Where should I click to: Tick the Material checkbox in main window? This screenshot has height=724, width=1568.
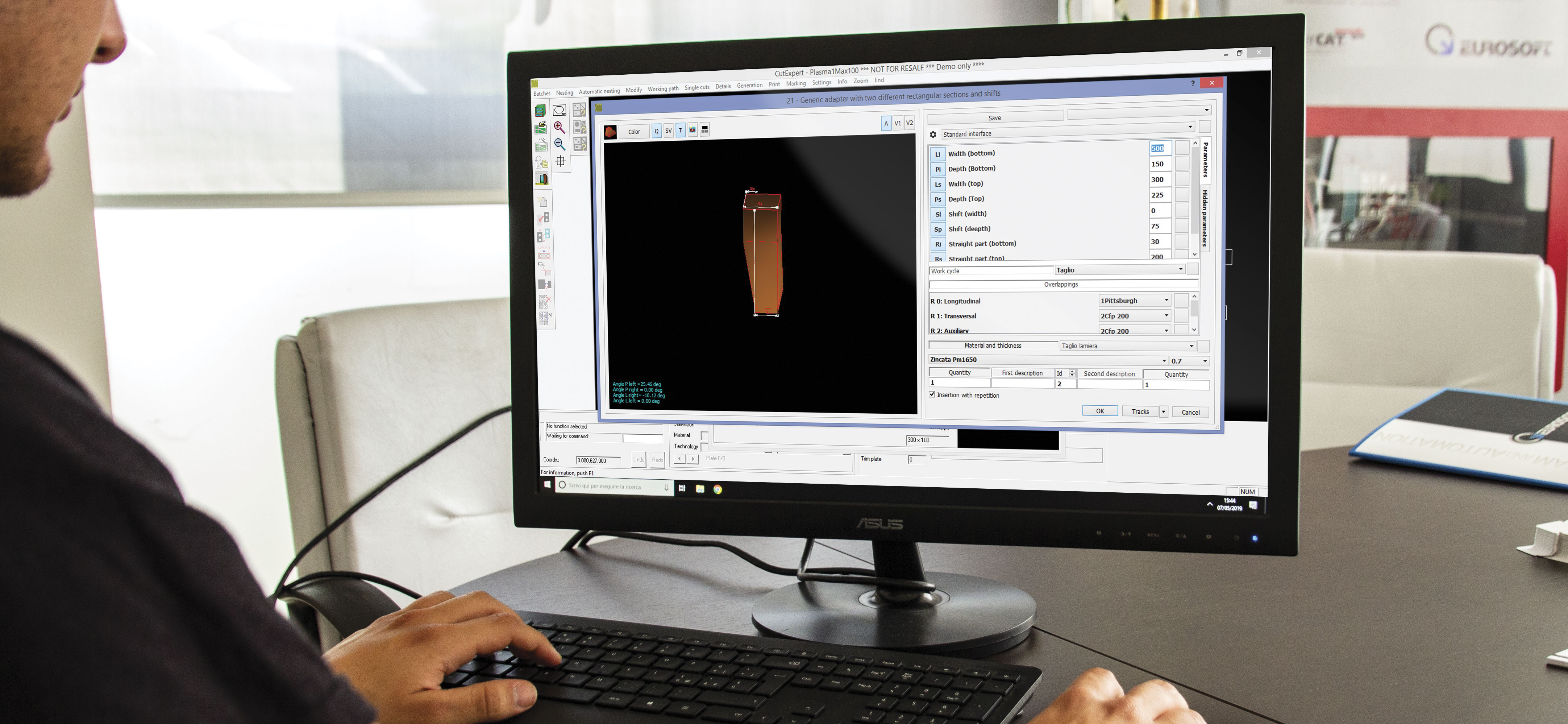click(704, 435)
